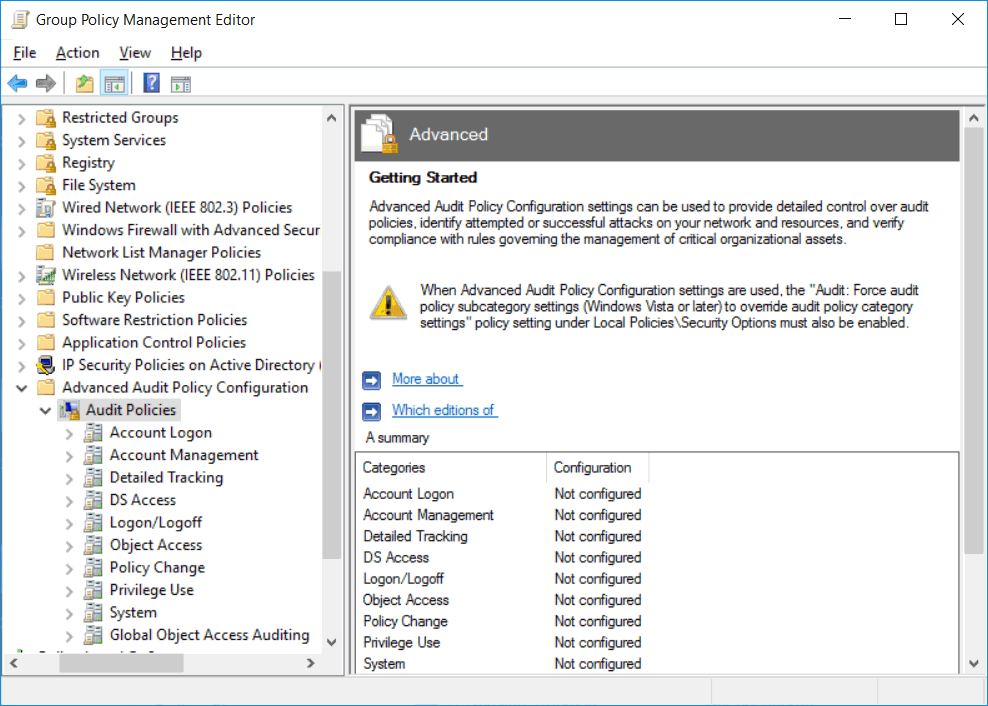Toggle the Show/Hide Console Tree icon

pyautogui.click(x=114, y=82)
